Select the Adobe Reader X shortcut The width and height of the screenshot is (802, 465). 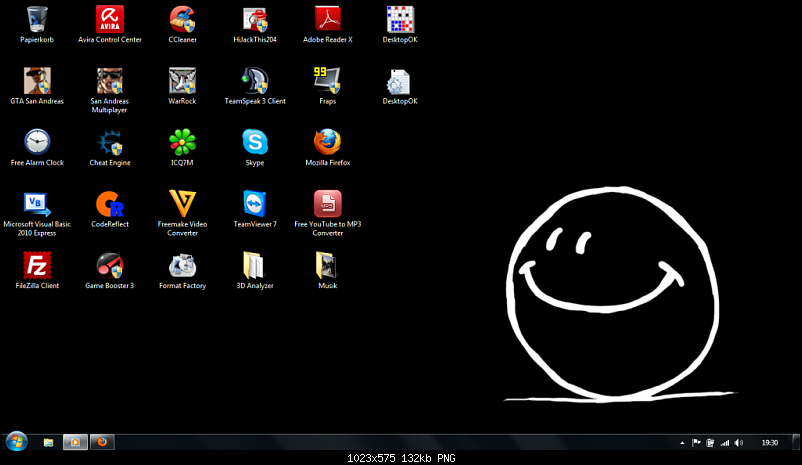pyautogui.click(x=327, y=19)
